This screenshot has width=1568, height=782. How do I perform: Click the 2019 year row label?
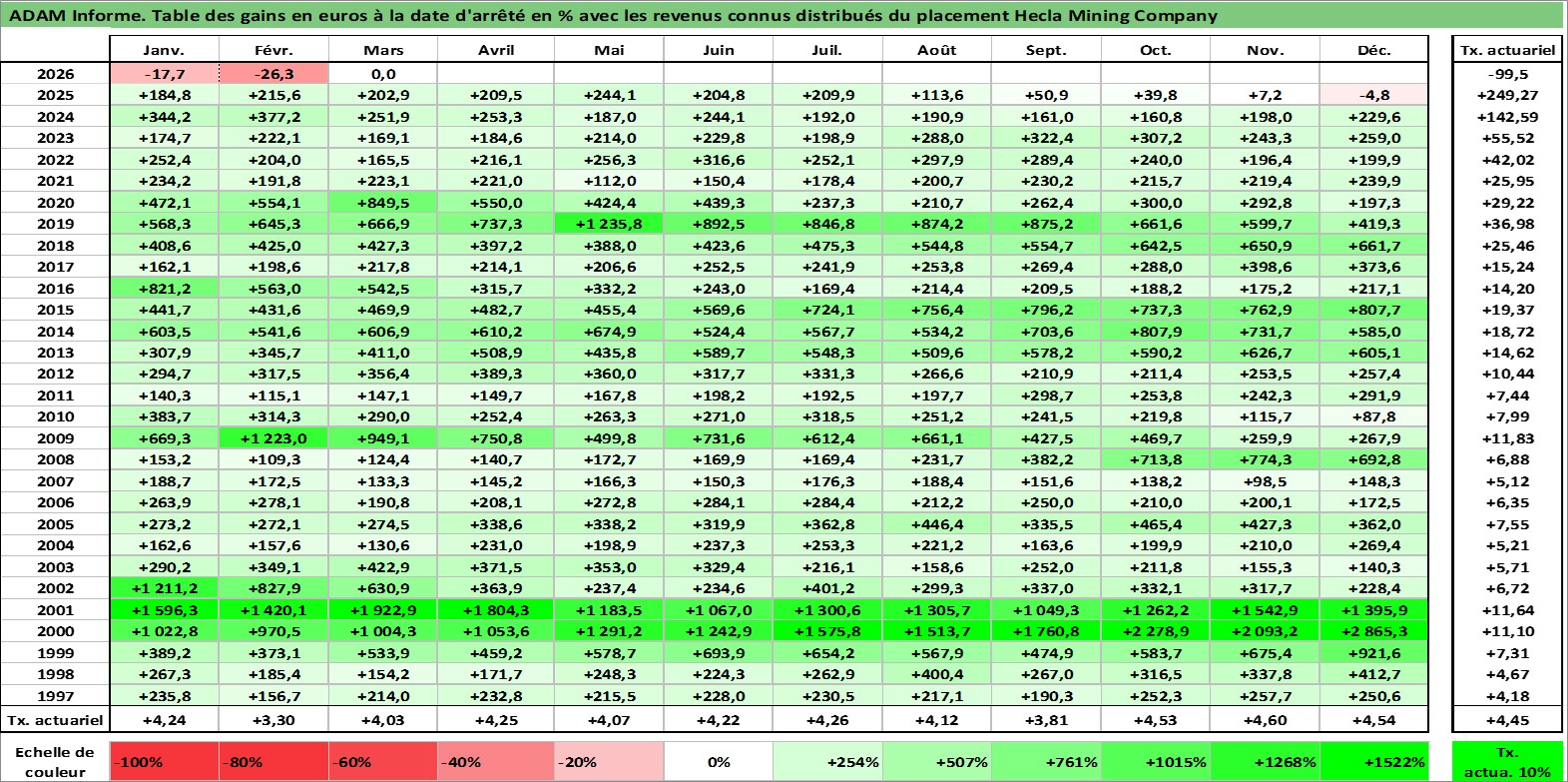[55, 224]
